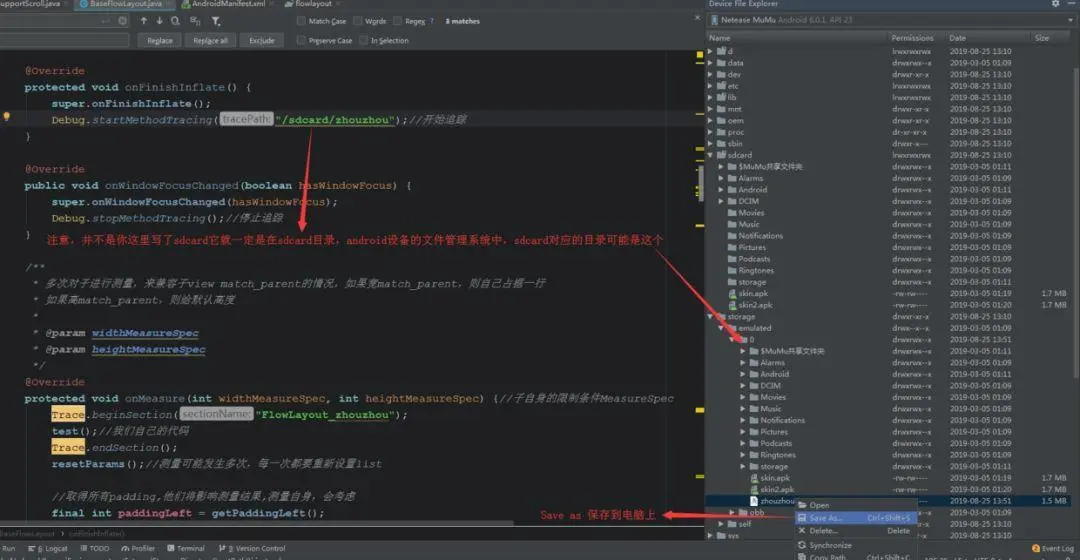The height and width of the screenshot is (560, 1080).
Task: Open search history icon in find field
Action: [x=123, y=21]
